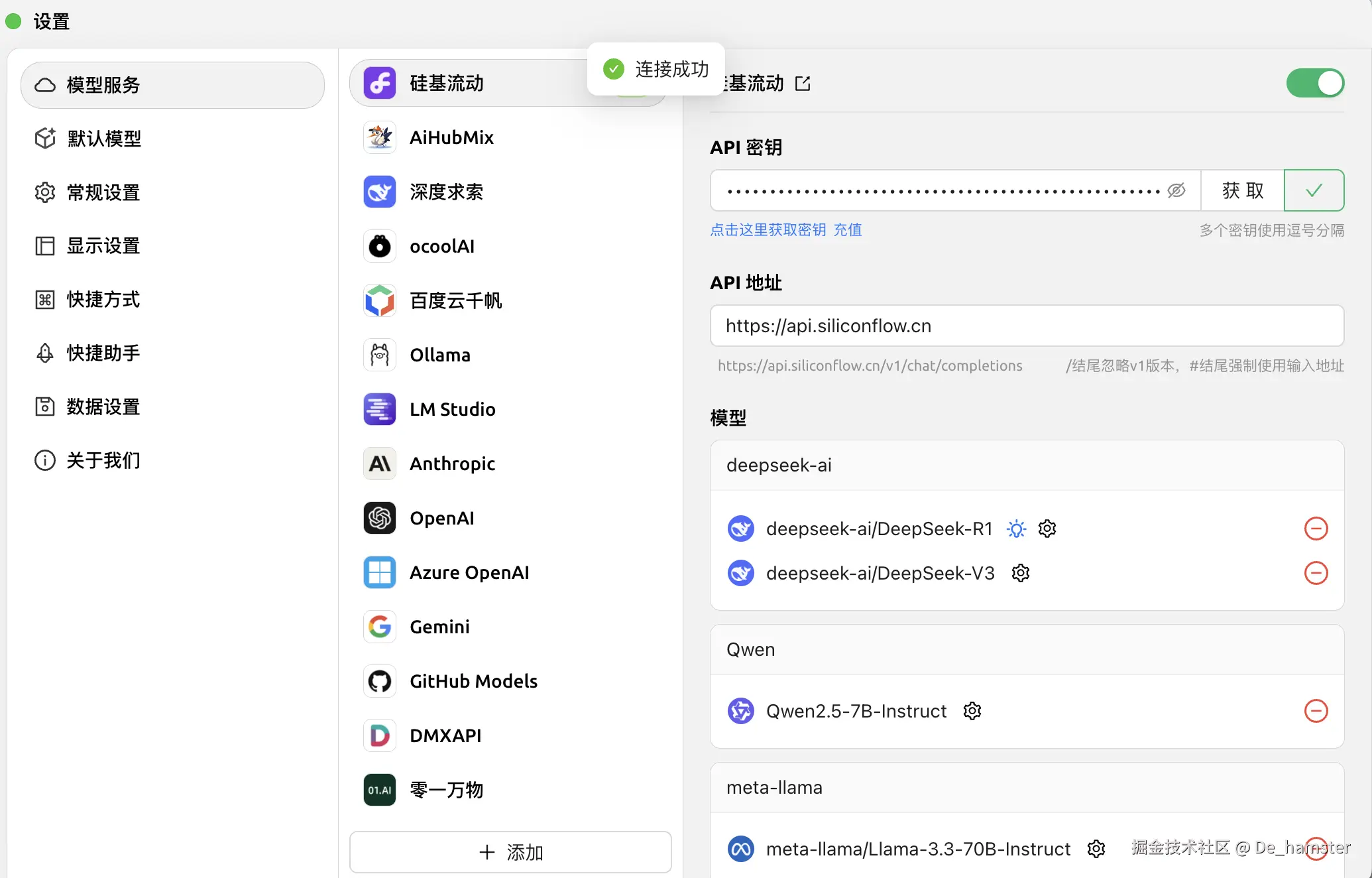Remove Qwen2.5-7B-Instruct with minus icon
This screenshot has height=878, width=1372.
(1316, 711)
